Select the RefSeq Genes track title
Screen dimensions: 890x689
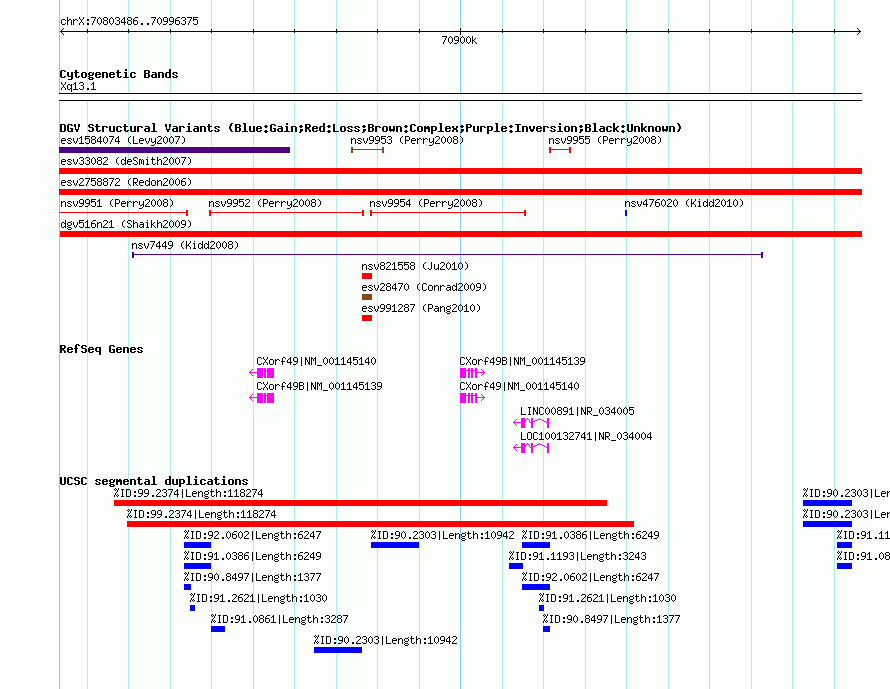(x=101, y=349)
